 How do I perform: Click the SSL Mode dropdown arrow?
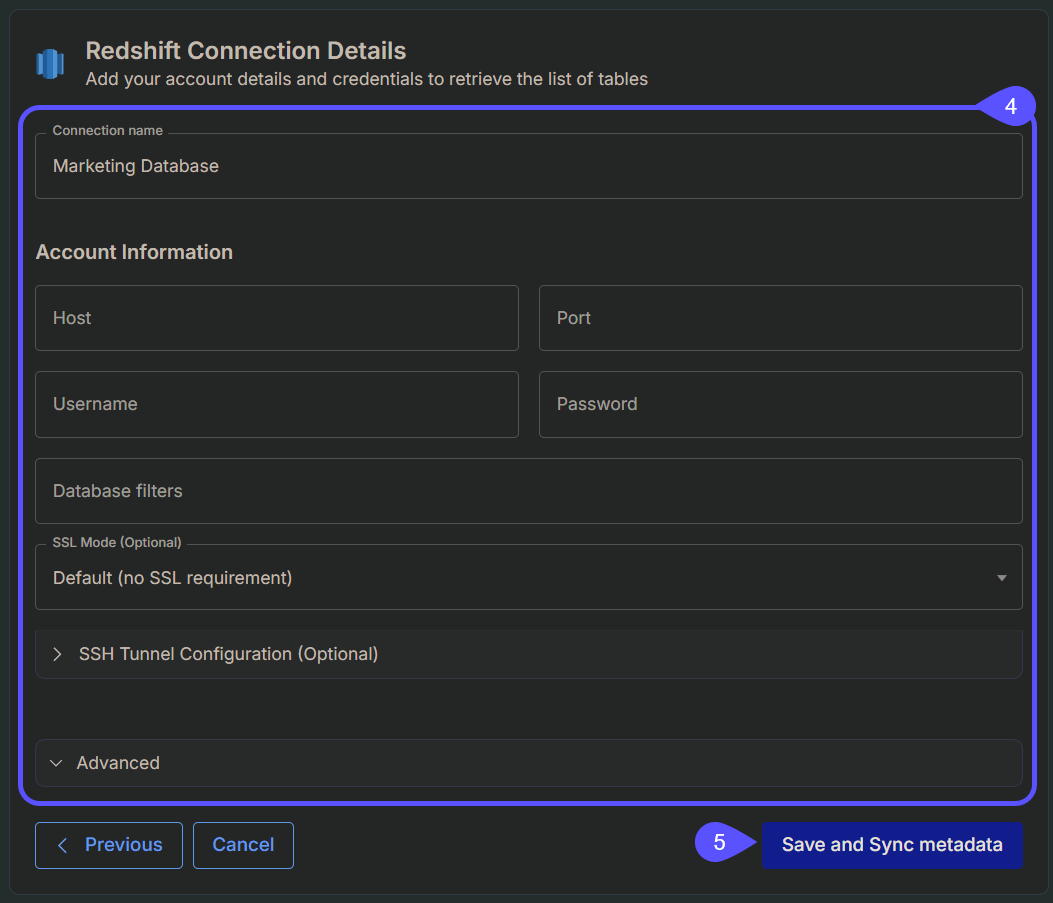(x=1001, y=578)
